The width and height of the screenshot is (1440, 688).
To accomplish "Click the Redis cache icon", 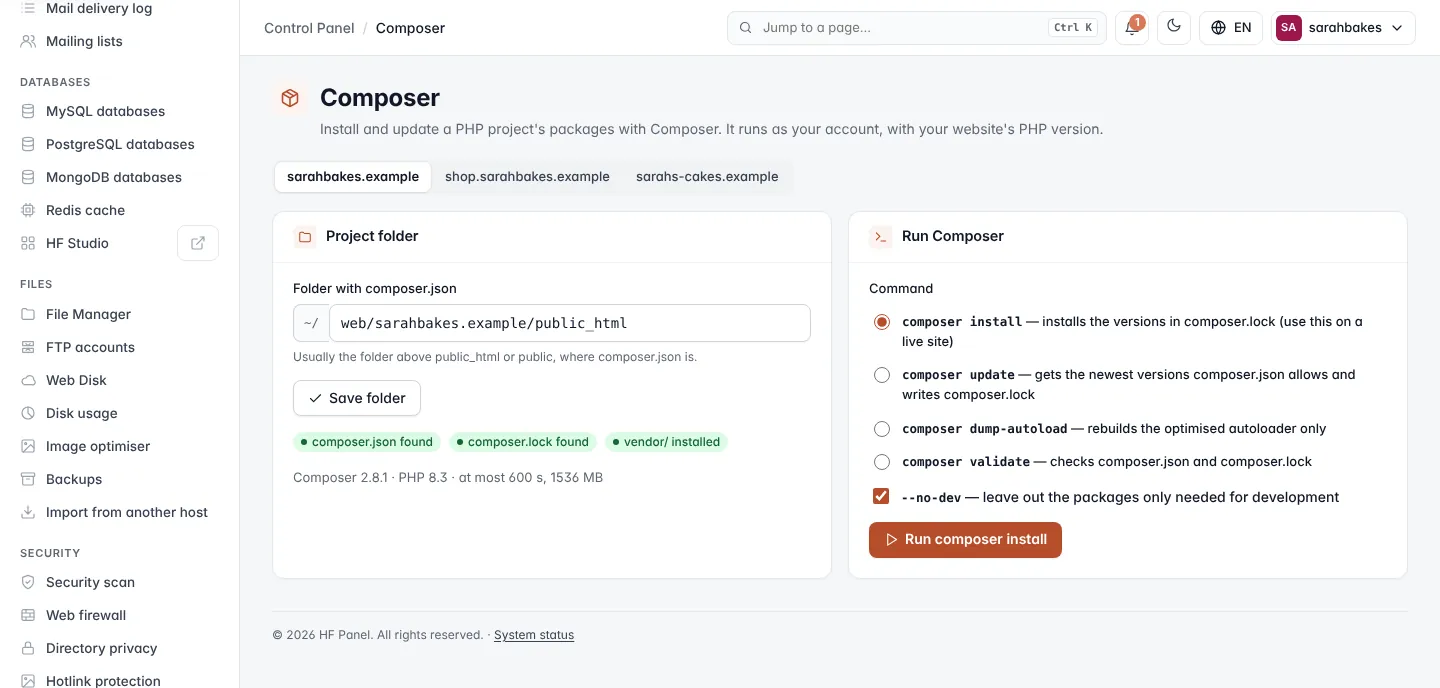I will (28, 210).
